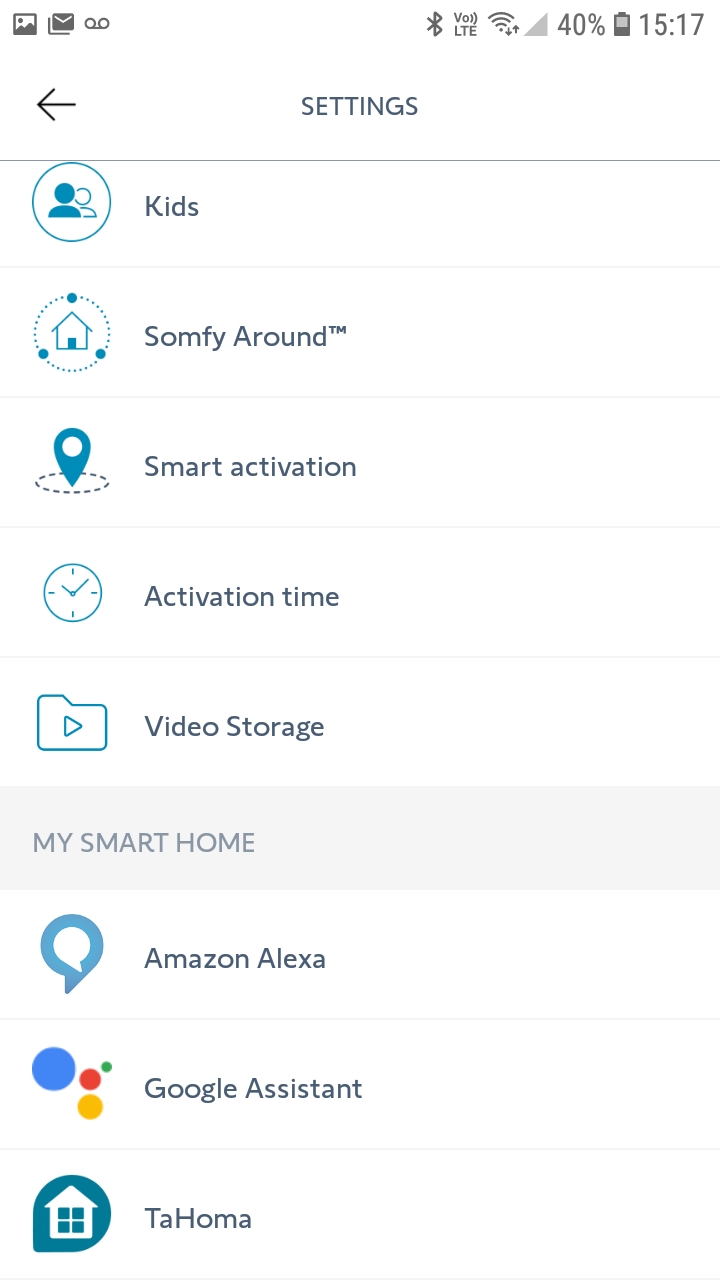Select TaHoma smart home option
Image resolution: width=720 pixels, height=1280 pixels.
198,1219
